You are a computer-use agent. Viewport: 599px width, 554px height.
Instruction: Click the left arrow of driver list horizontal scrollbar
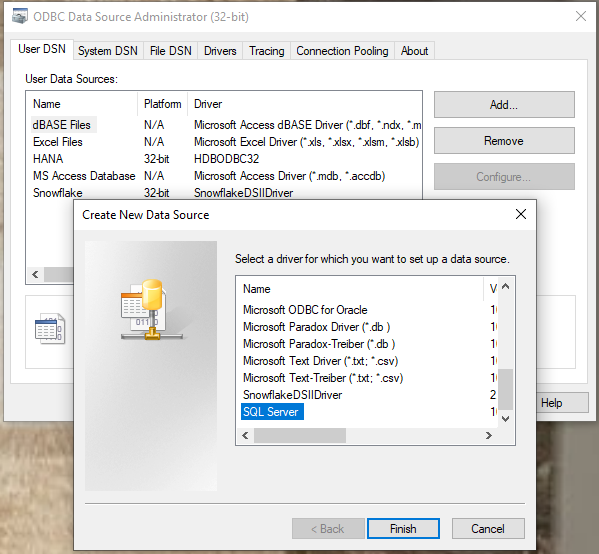[x=245, y=436]
